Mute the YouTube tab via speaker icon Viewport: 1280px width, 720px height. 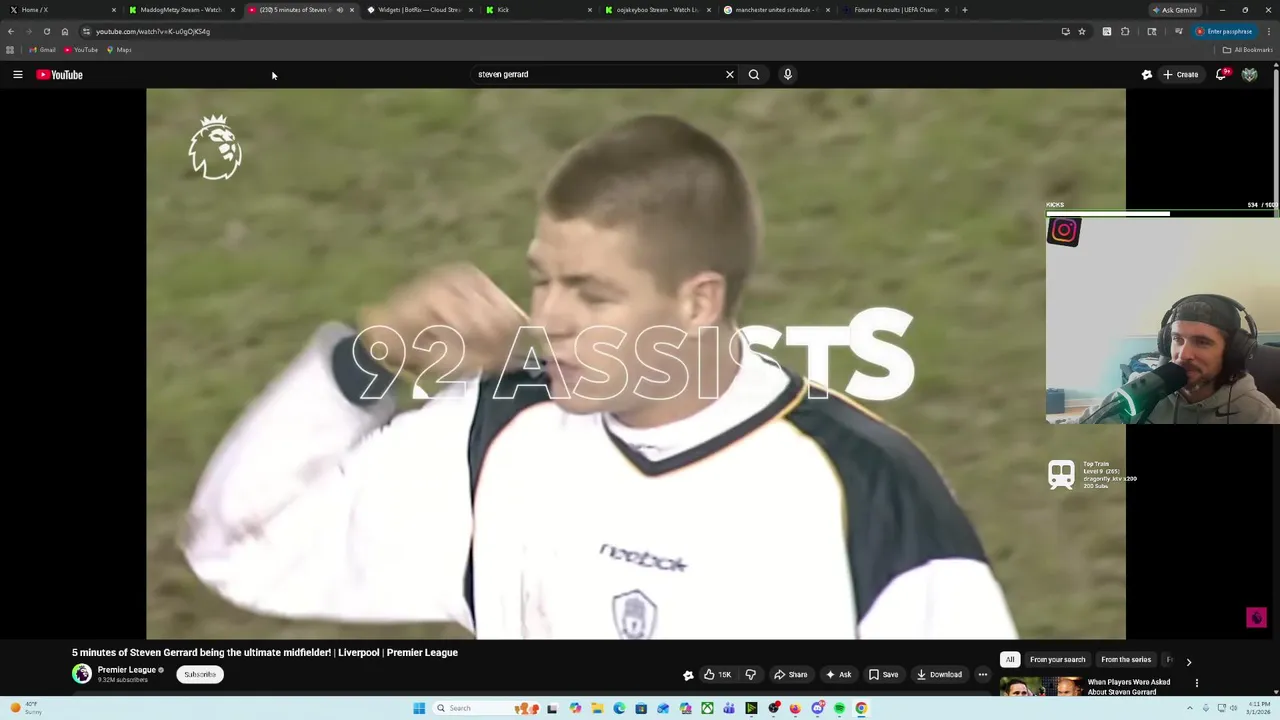339,10
